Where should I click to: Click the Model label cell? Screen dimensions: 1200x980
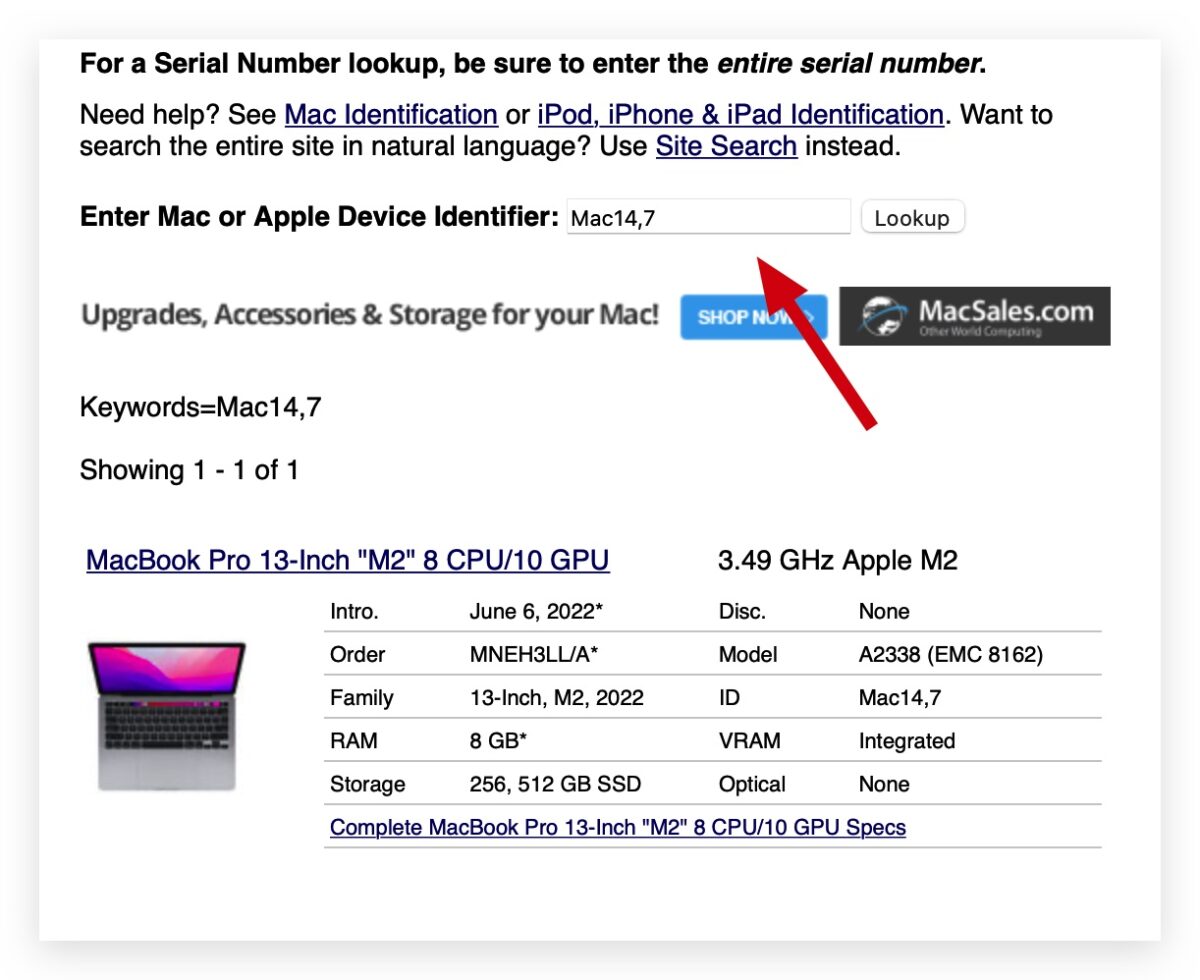[x=747, y=655]
